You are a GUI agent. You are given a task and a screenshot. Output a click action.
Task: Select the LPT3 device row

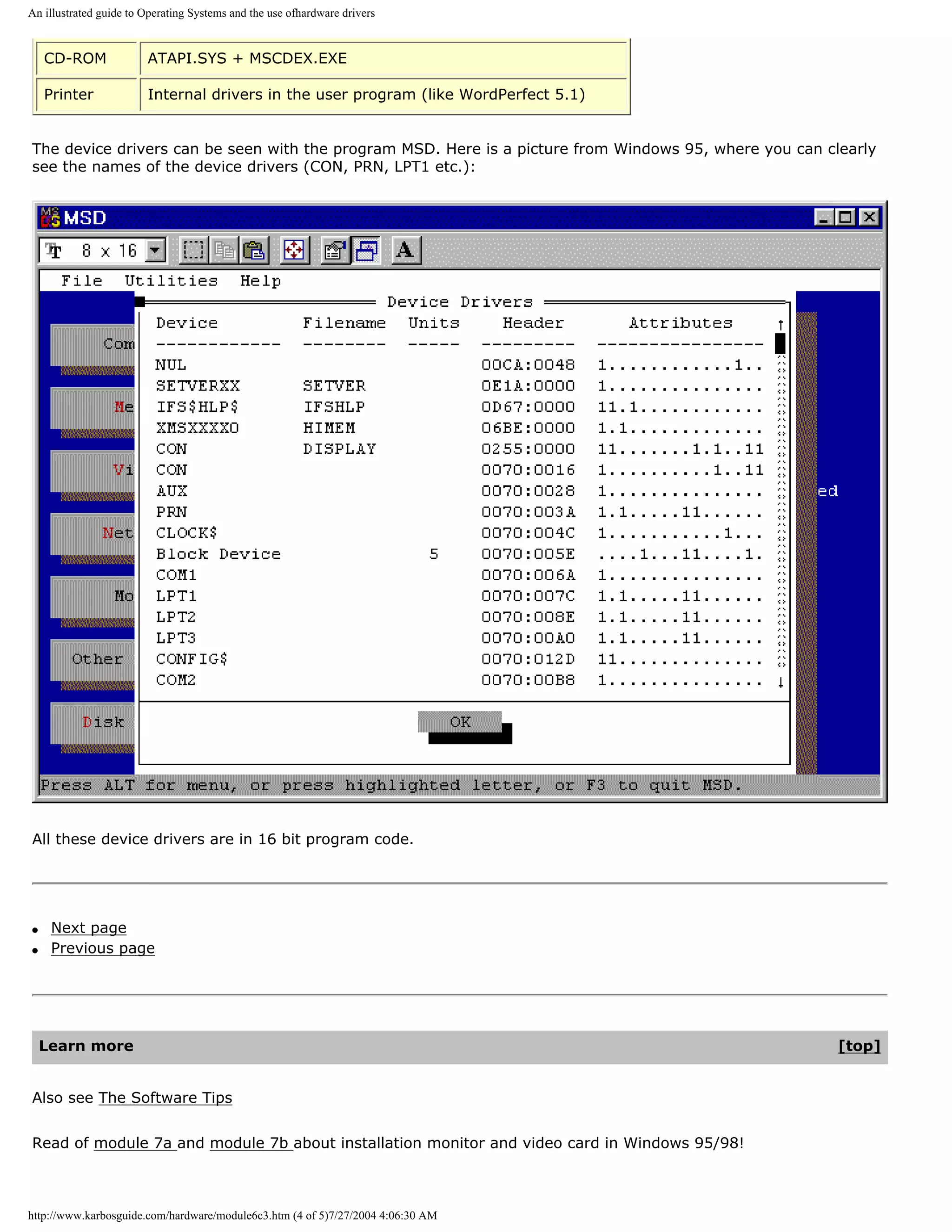click(459, 639)
